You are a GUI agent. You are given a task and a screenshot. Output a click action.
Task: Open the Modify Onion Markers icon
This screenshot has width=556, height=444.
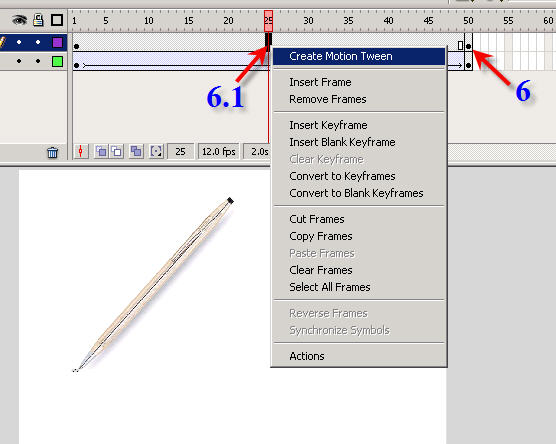(x=156, y=152)
